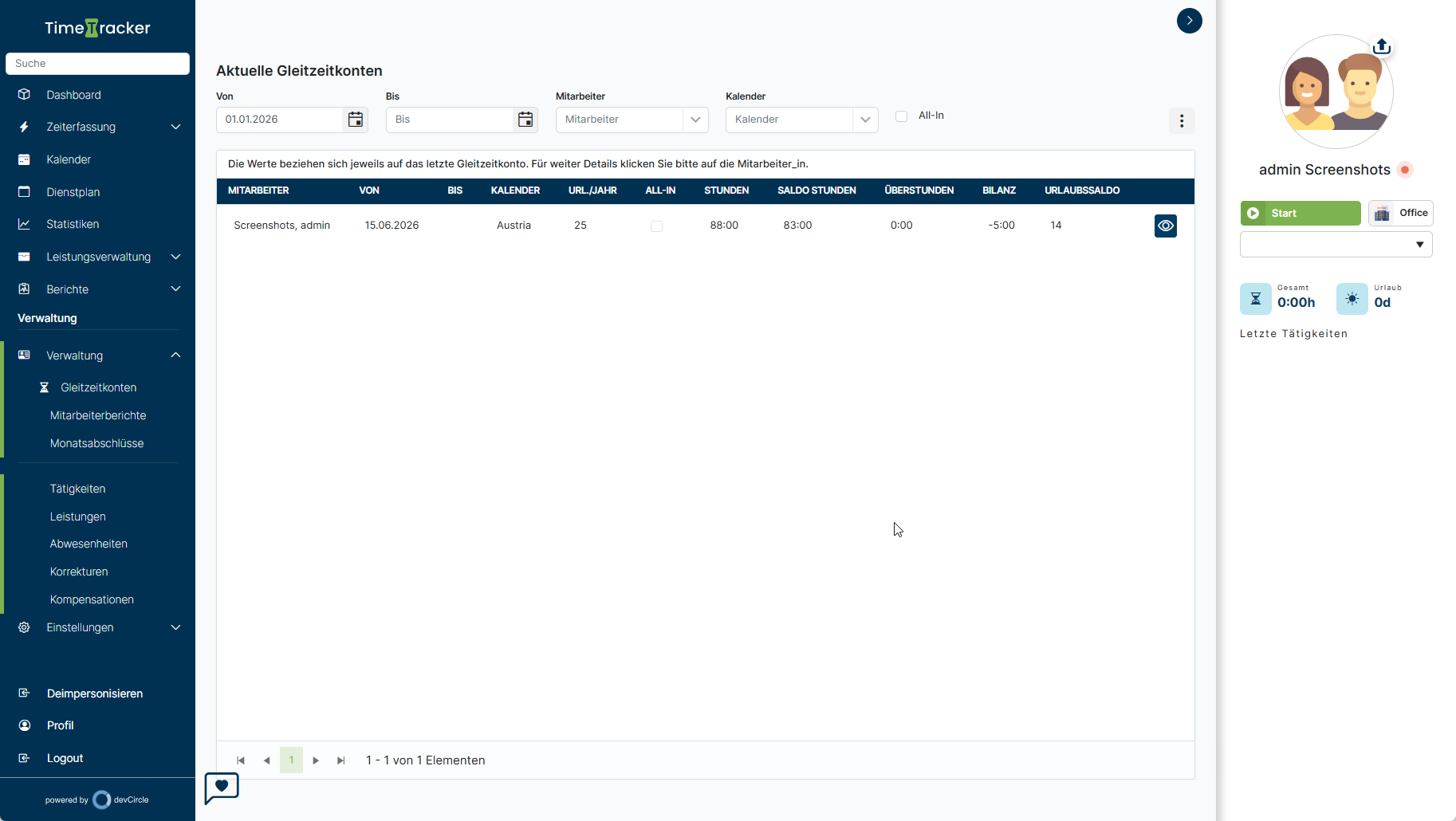Click the "15.06.2026" Von date cell

(x=392, y=226)
